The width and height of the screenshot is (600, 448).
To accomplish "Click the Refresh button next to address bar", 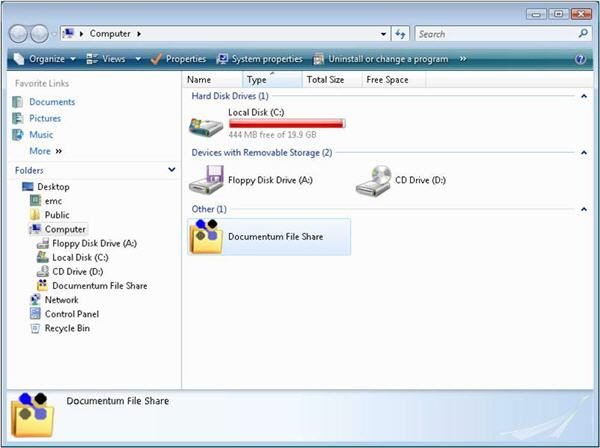I will pos(400,34).
